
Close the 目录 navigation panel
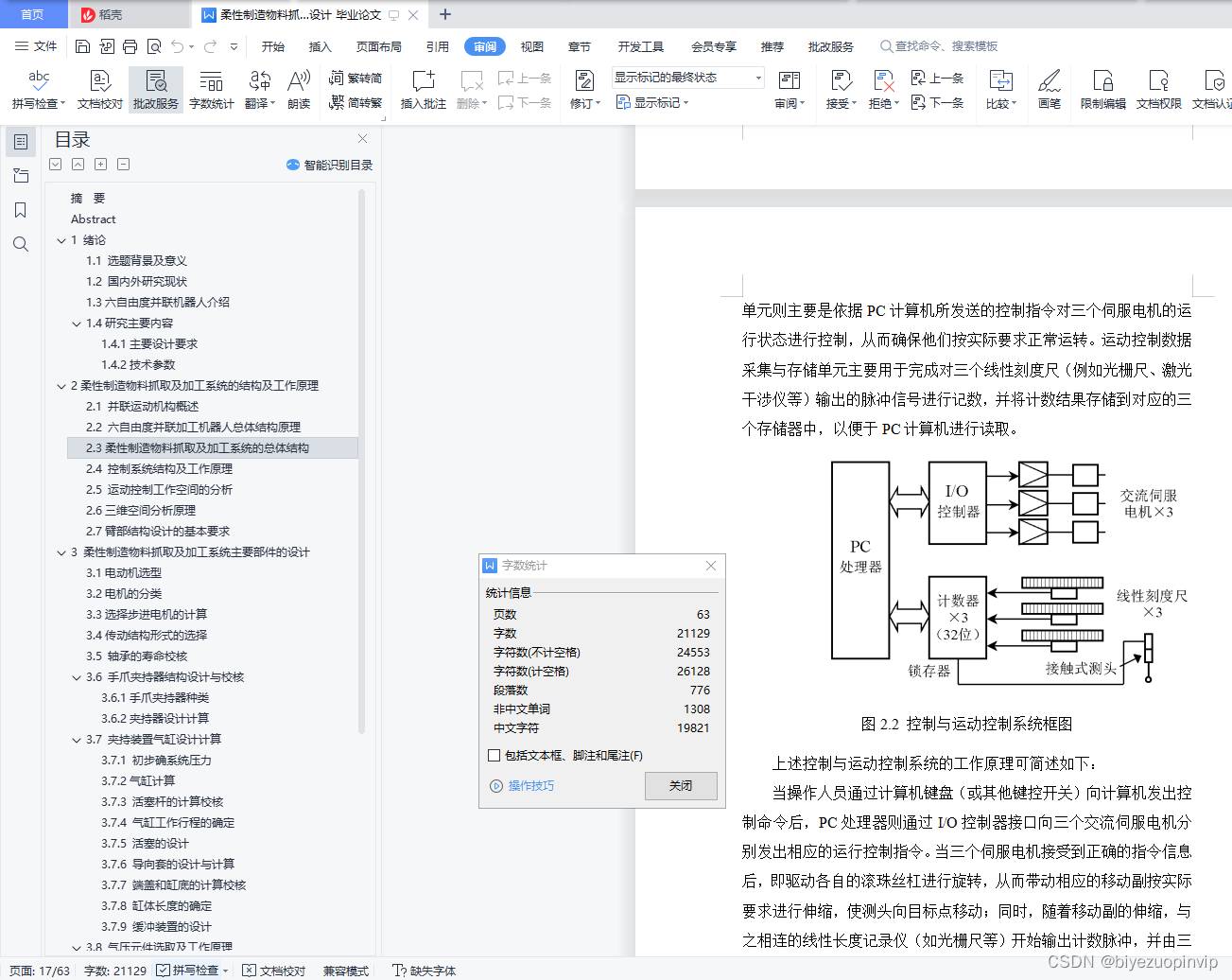click(362, 138)
